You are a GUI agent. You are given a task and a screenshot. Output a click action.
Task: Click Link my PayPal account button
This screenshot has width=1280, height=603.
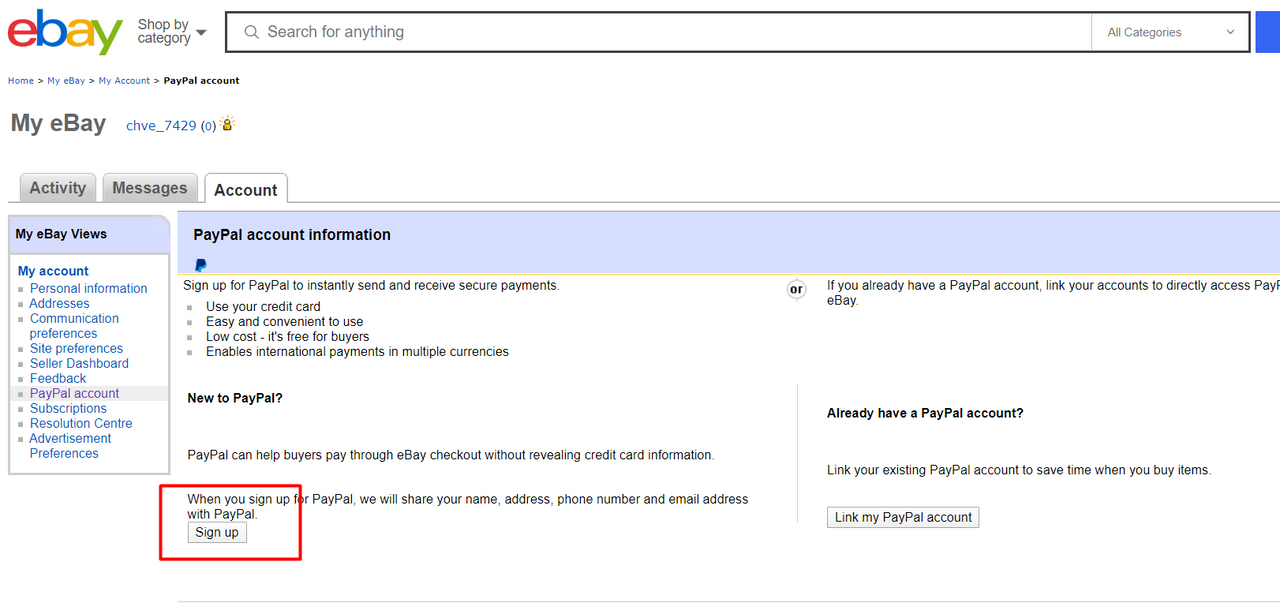click(903, 517)
